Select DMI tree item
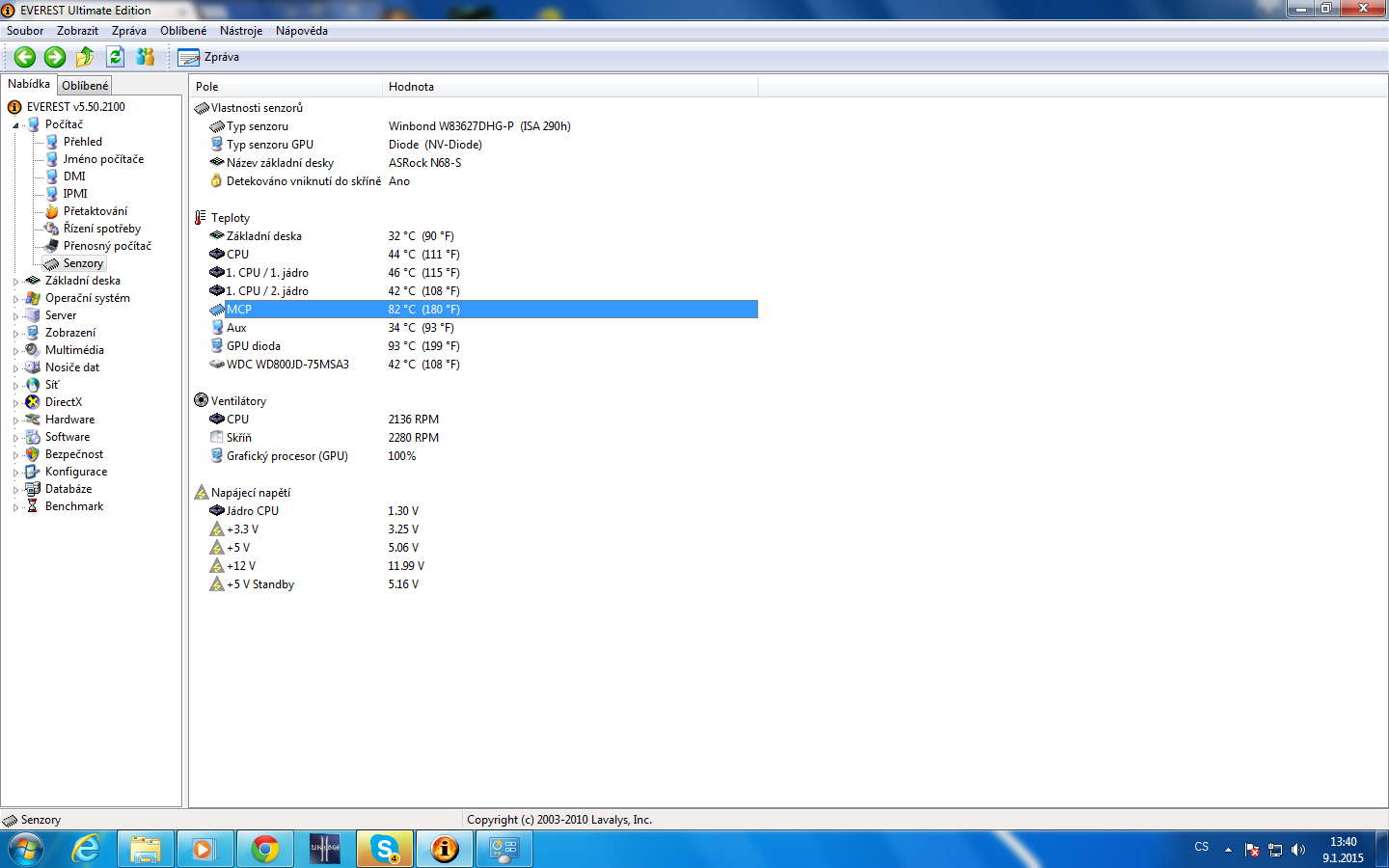This screenshot has width=1389, height=868. pyautogui.click(x=74, y=176)
